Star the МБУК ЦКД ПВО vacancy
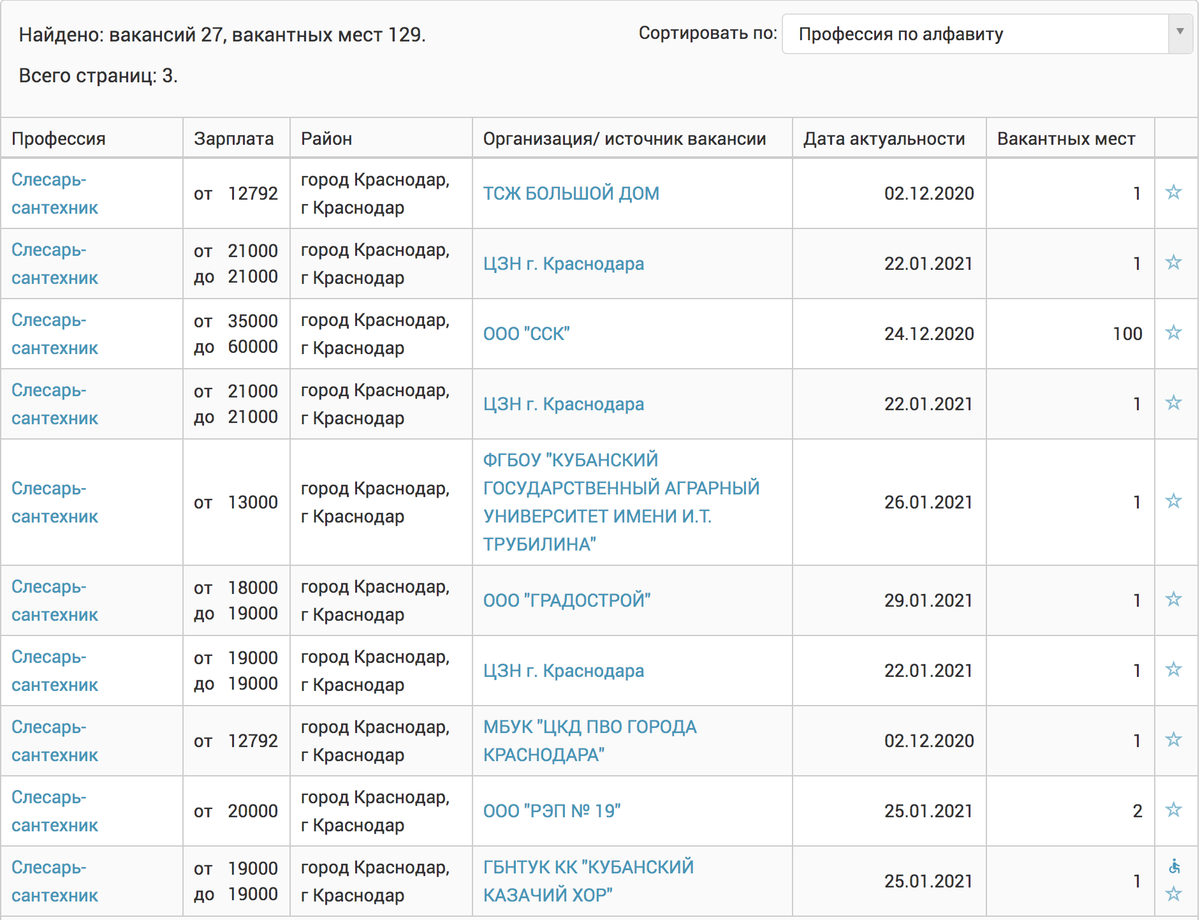This screenshot has width=1200, height=920. coord(1174,739)
